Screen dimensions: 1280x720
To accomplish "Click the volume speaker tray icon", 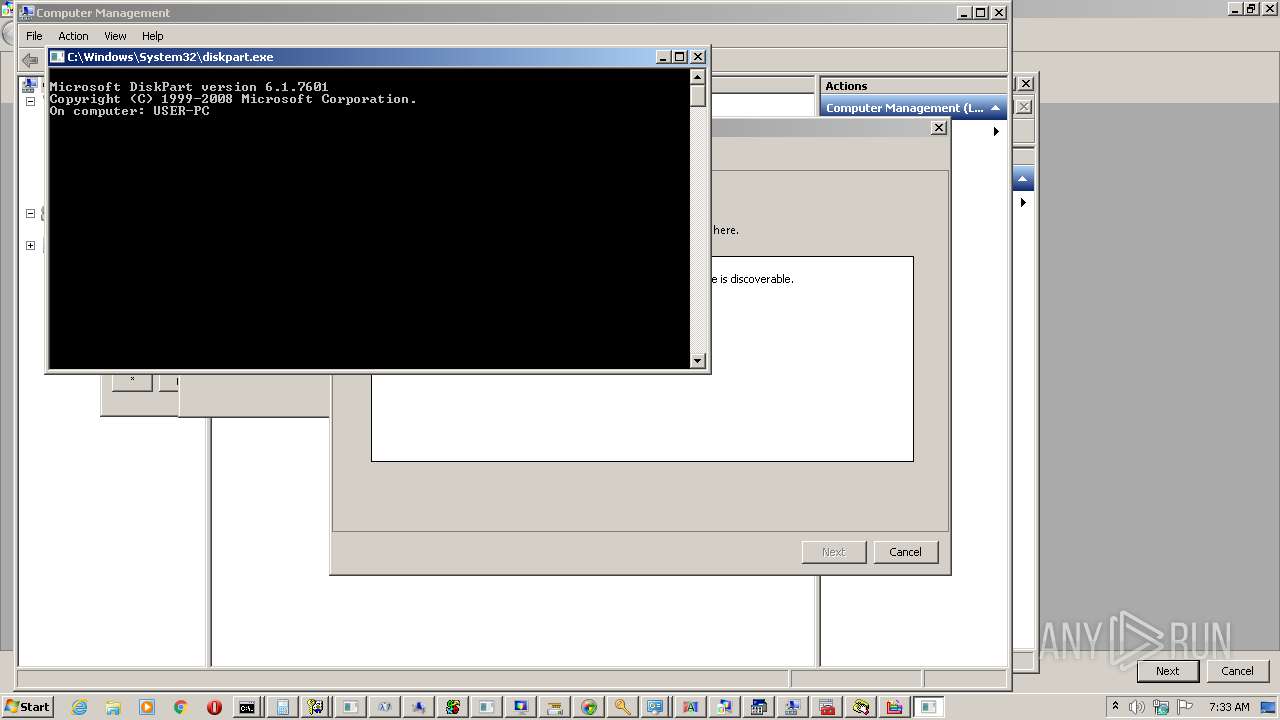I will click(x=1137, y=707).
